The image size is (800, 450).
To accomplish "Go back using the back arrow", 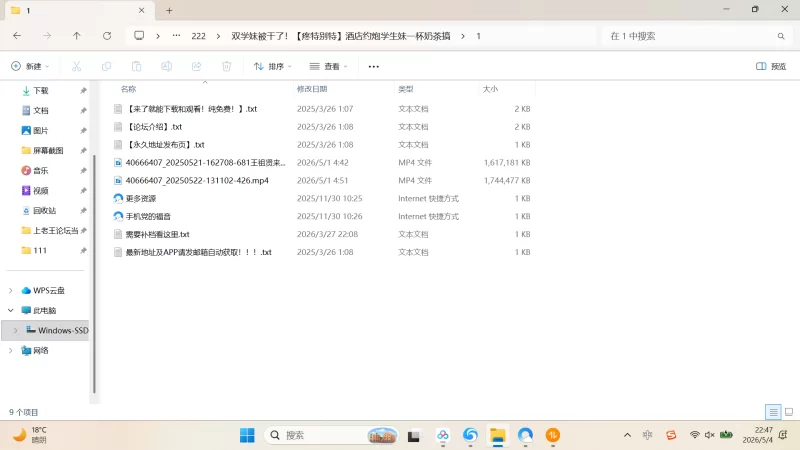I will point(17,36).
